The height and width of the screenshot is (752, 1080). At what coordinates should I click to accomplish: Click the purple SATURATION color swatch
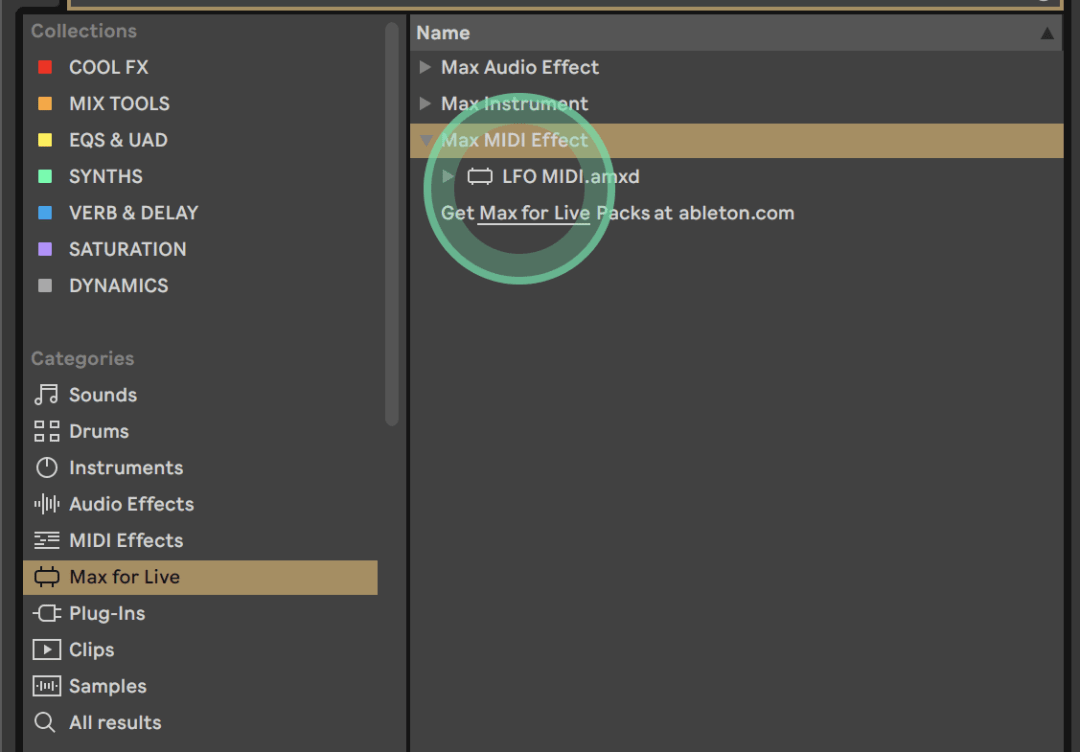pyautogui.click(x=45, y=249)
